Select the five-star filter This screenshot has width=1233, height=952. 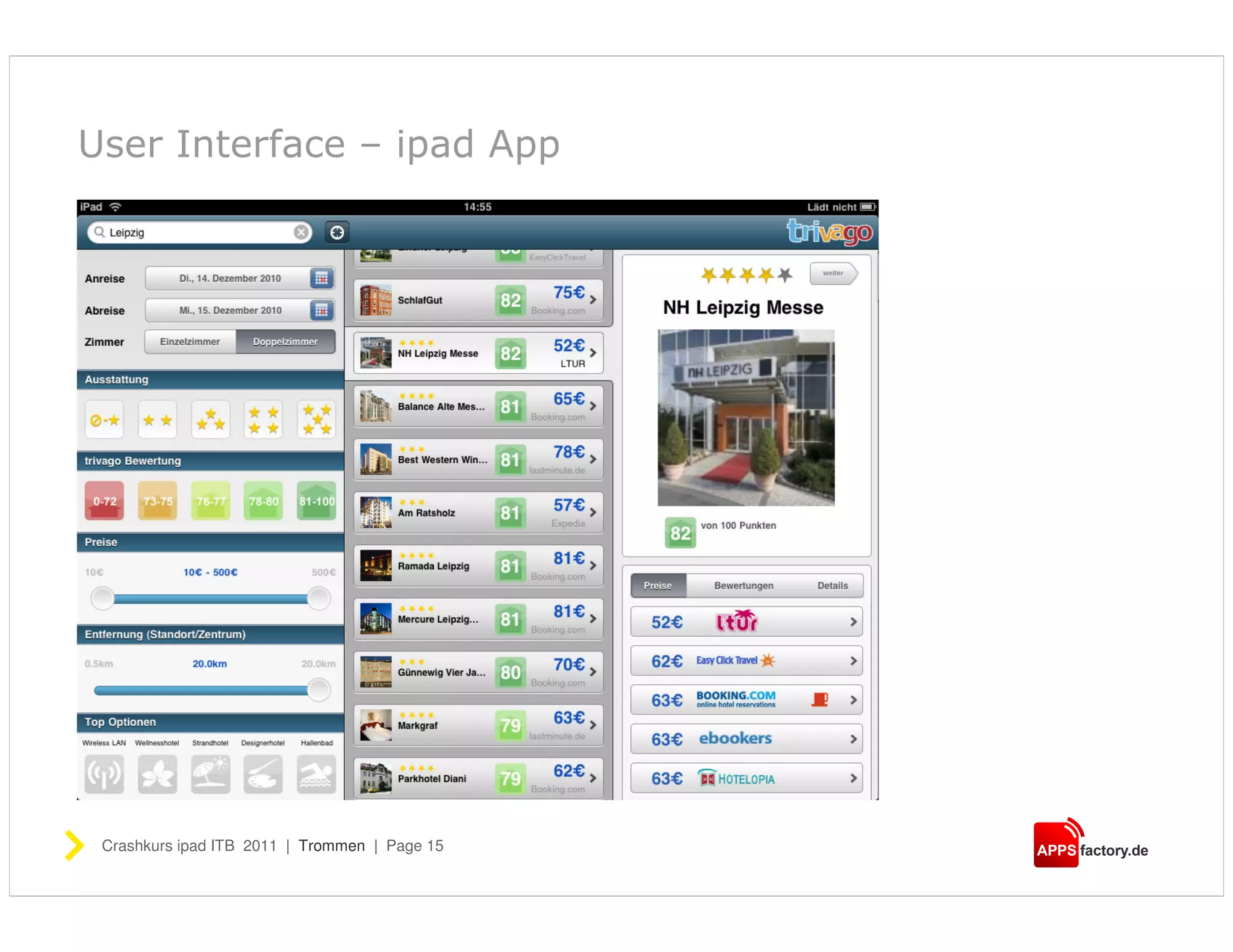[x=317, y=420]
